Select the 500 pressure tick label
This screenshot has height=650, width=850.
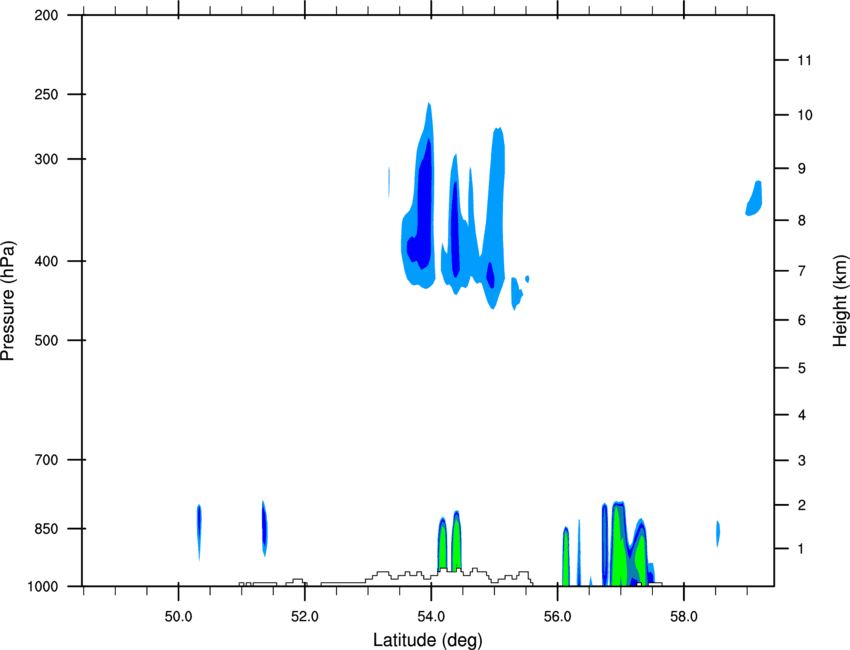[x=46, y=340]
